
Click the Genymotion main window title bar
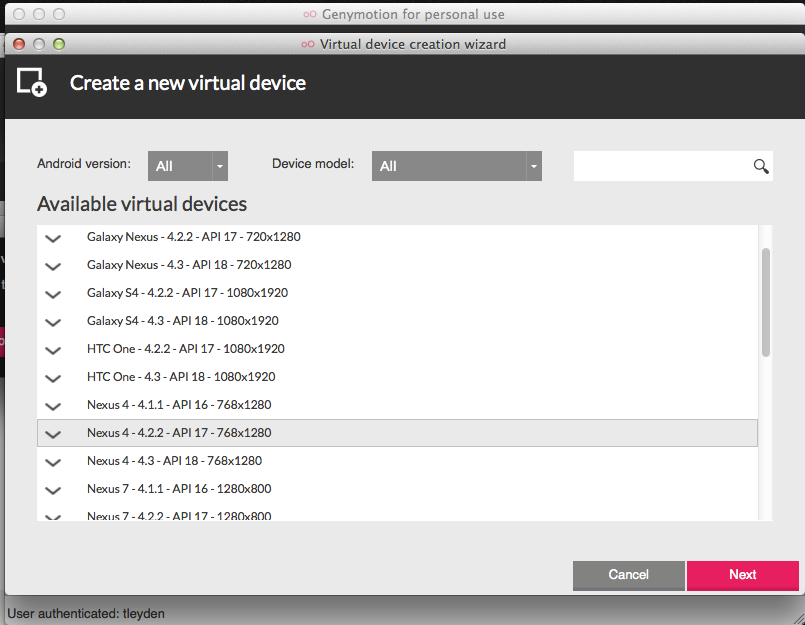coord(404,14)
